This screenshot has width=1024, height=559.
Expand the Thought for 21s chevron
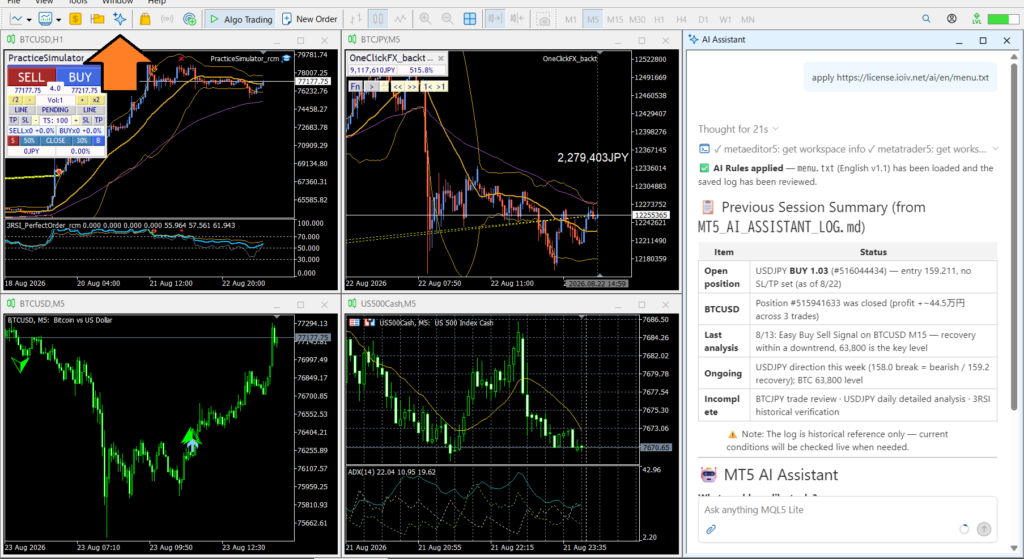coord(775,129)
